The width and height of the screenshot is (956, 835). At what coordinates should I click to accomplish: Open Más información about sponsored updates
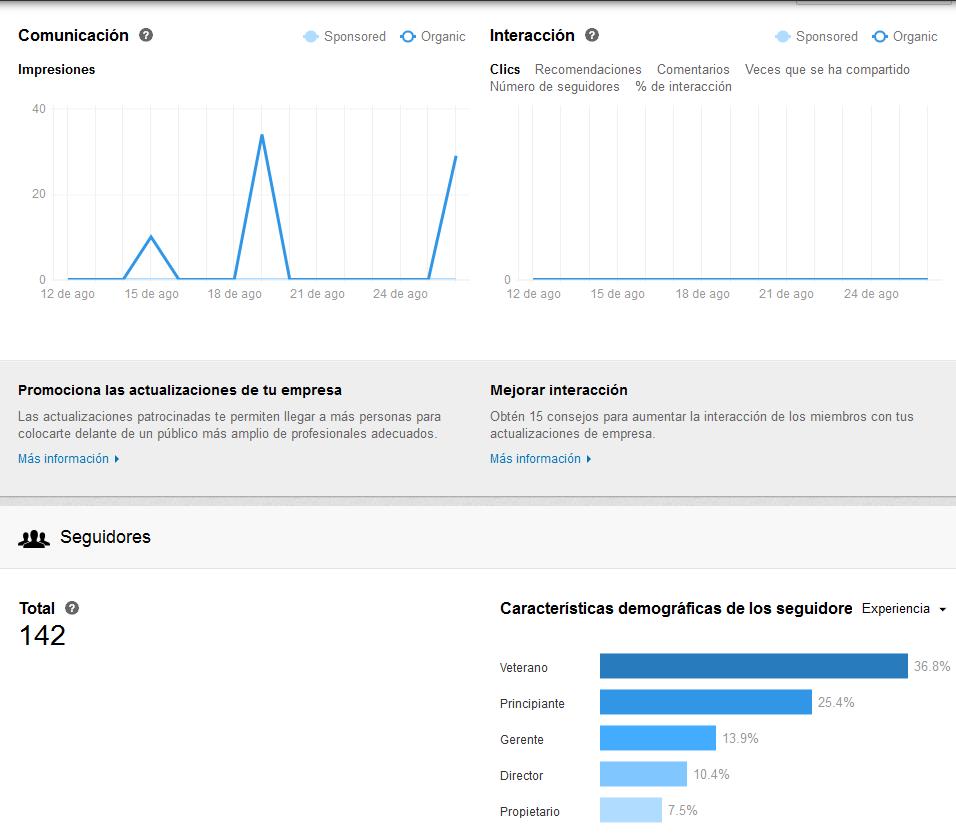63,458
